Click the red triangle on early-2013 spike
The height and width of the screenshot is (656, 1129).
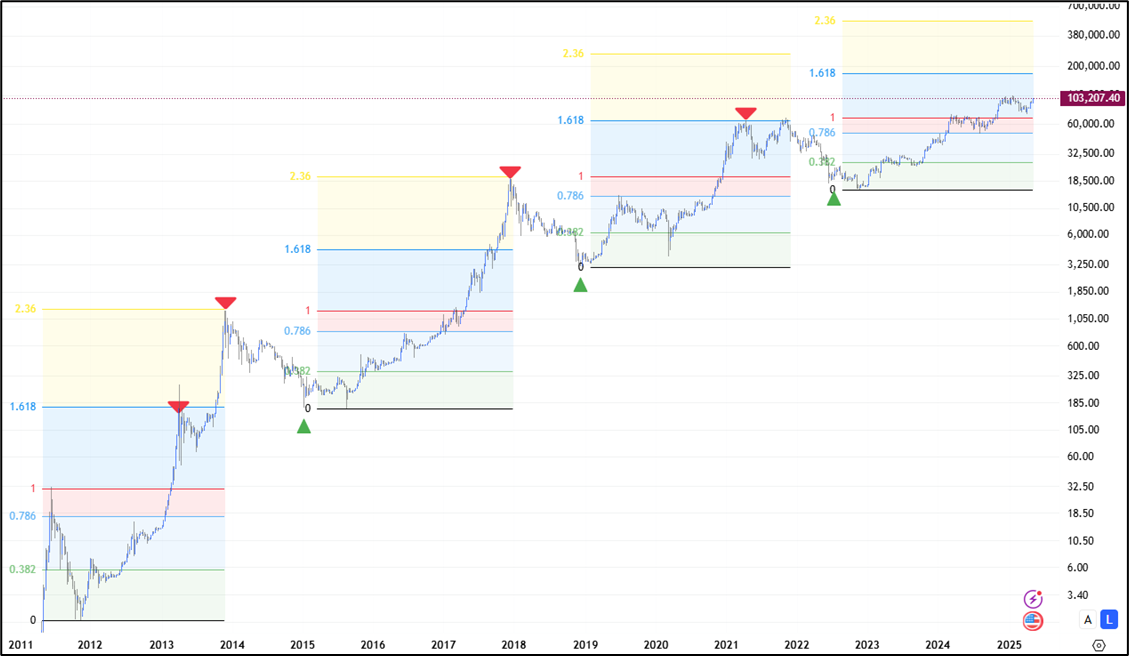(x=178, y=406)
